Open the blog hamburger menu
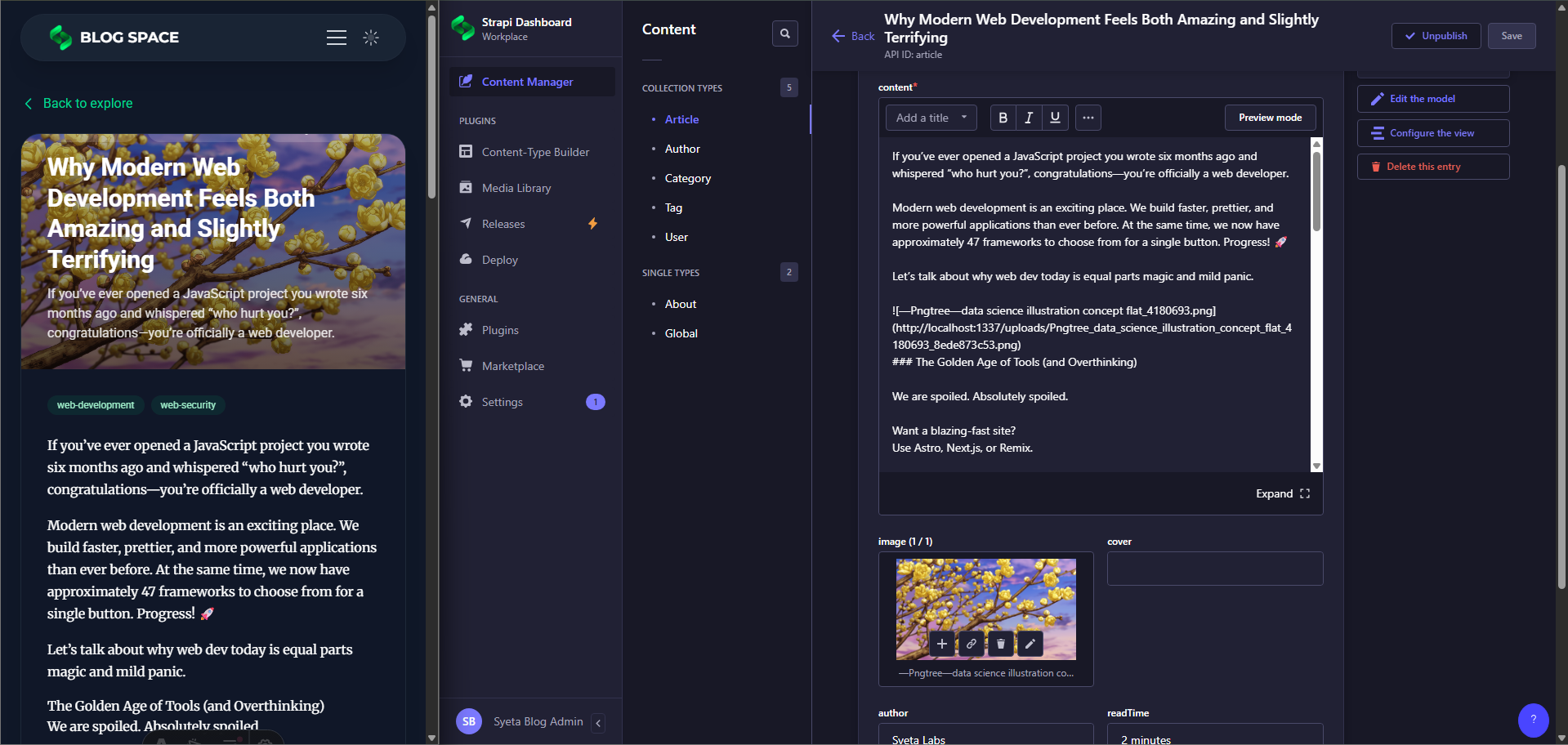Image resolution: width=1568 pixels, height=745 pixels. (337, 38)
